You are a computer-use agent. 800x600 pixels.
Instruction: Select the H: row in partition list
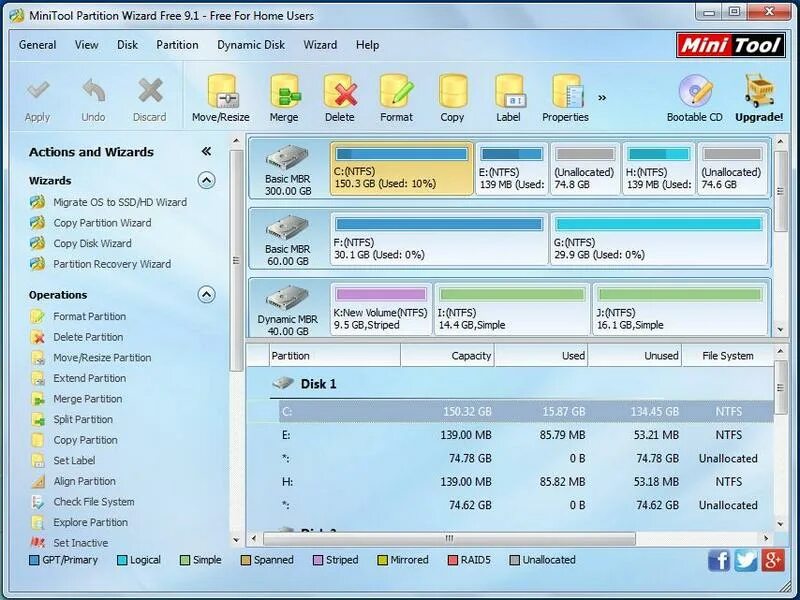[x=526, y=482]
